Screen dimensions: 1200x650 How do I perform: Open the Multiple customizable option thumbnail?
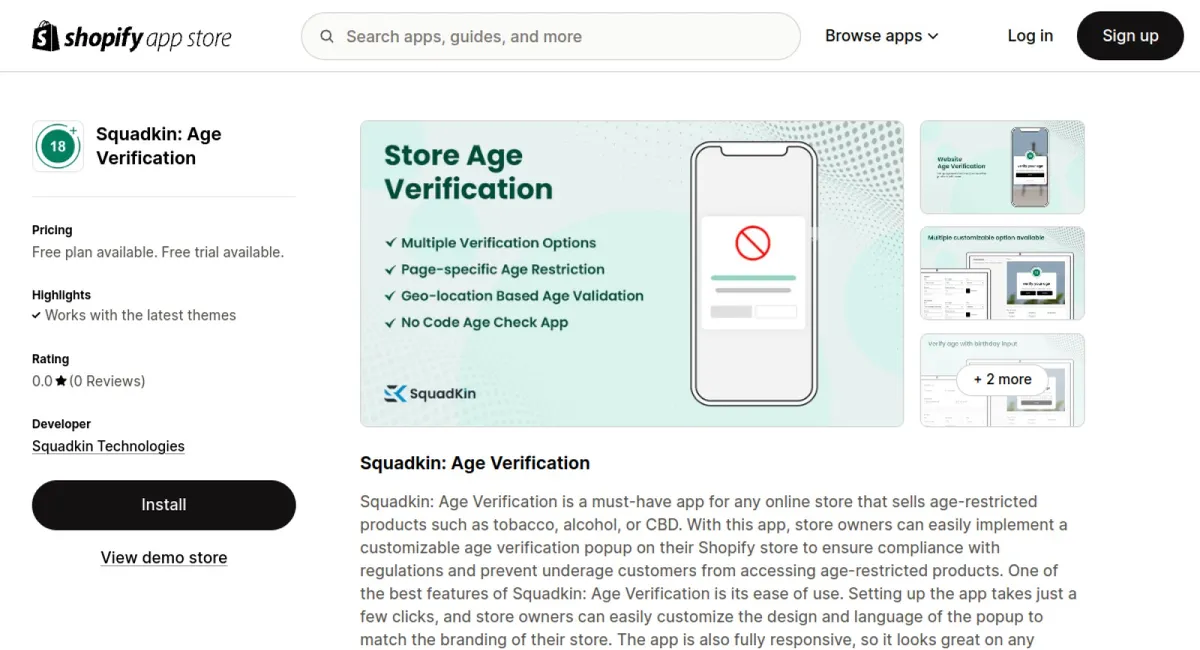coord(1002,273)
